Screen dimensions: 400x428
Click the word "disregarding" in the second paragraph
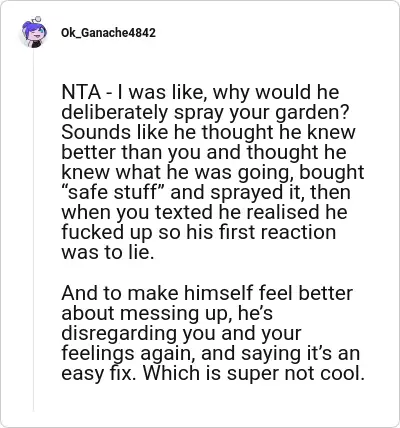click(x=119, y=334)
